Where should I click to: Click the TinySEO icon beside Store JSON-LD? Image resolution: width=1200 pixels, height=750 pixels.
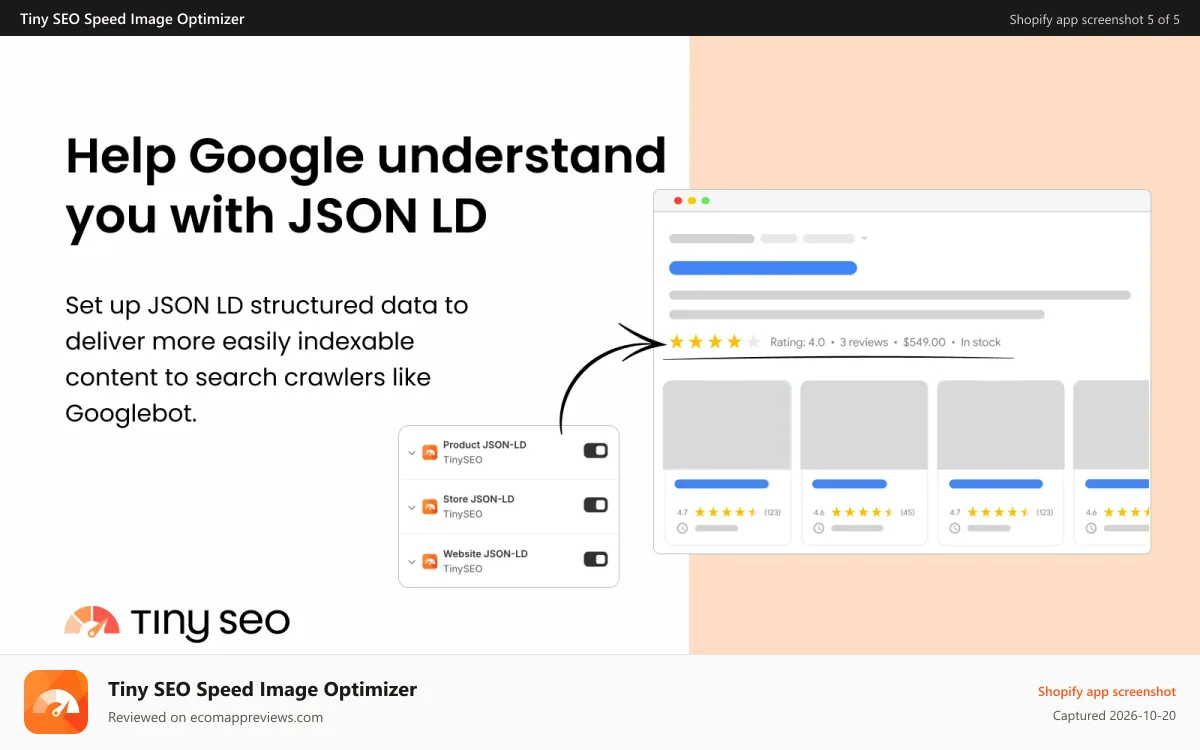click(x=430, y=506)
